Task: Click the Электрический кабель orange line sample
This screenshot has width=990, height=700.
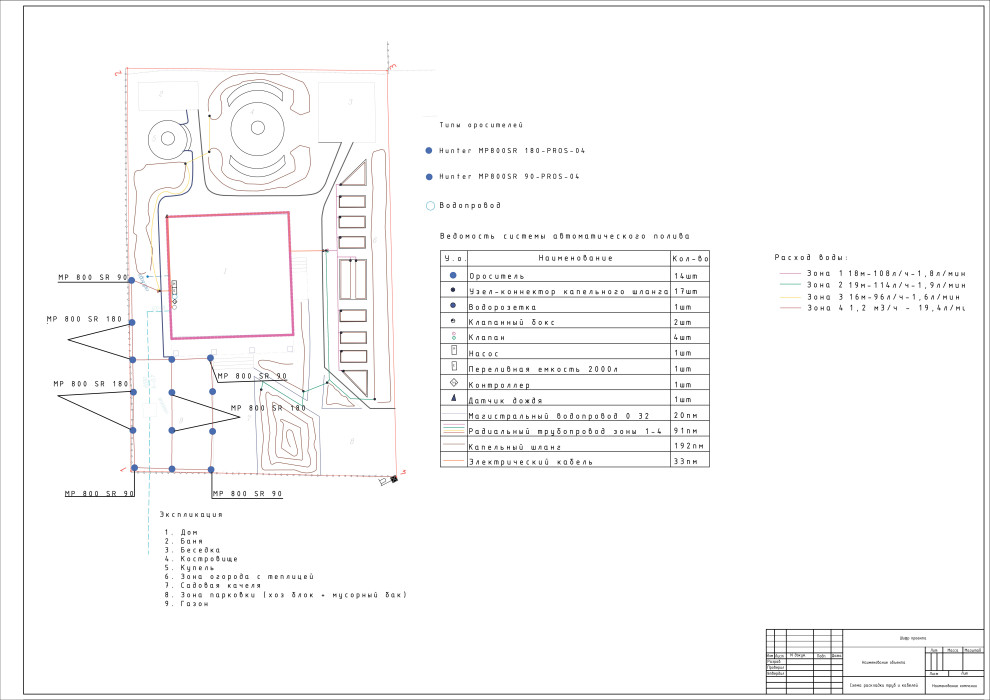Action: pyautogui.click(x=453, y=462)
